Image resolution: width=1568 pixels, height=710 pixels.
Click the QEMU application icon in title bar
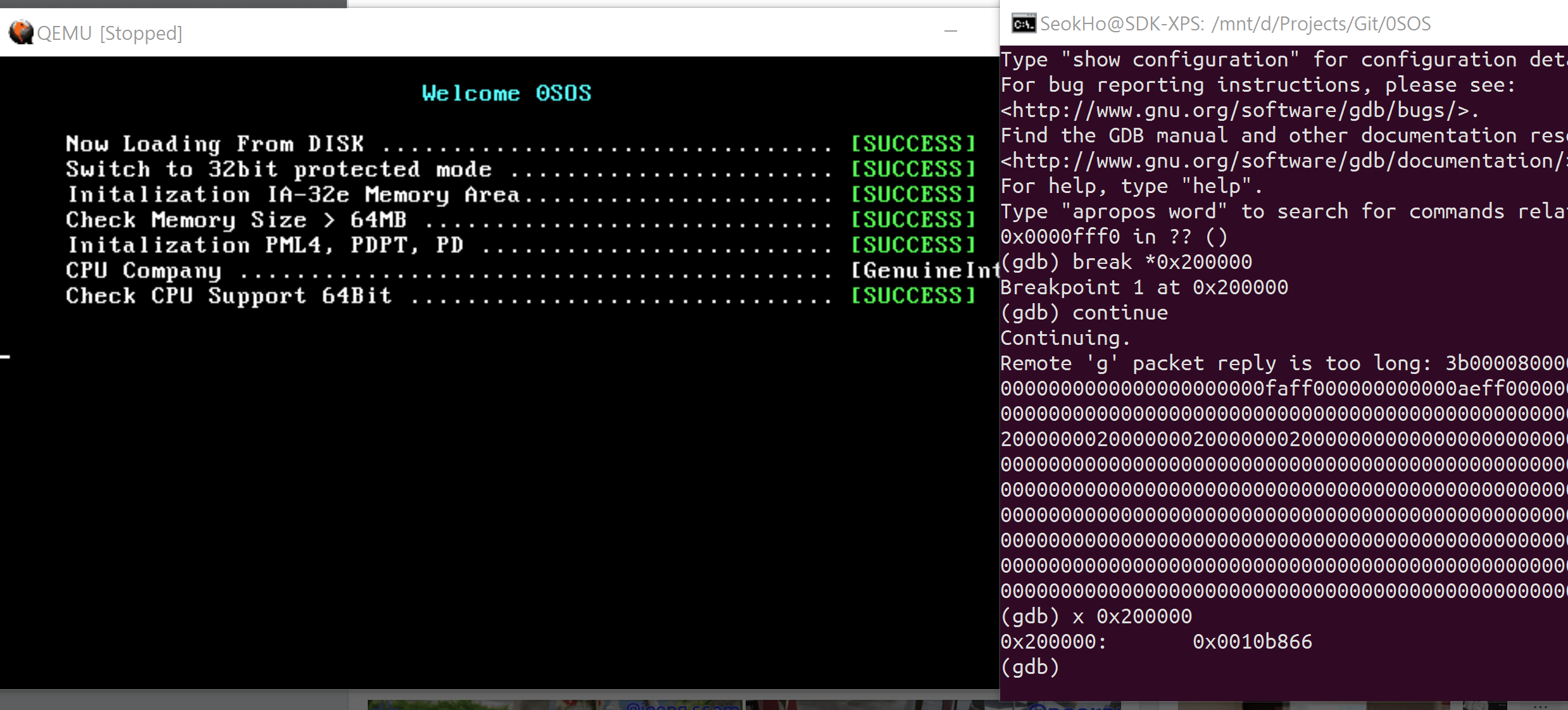coord(21,32)
